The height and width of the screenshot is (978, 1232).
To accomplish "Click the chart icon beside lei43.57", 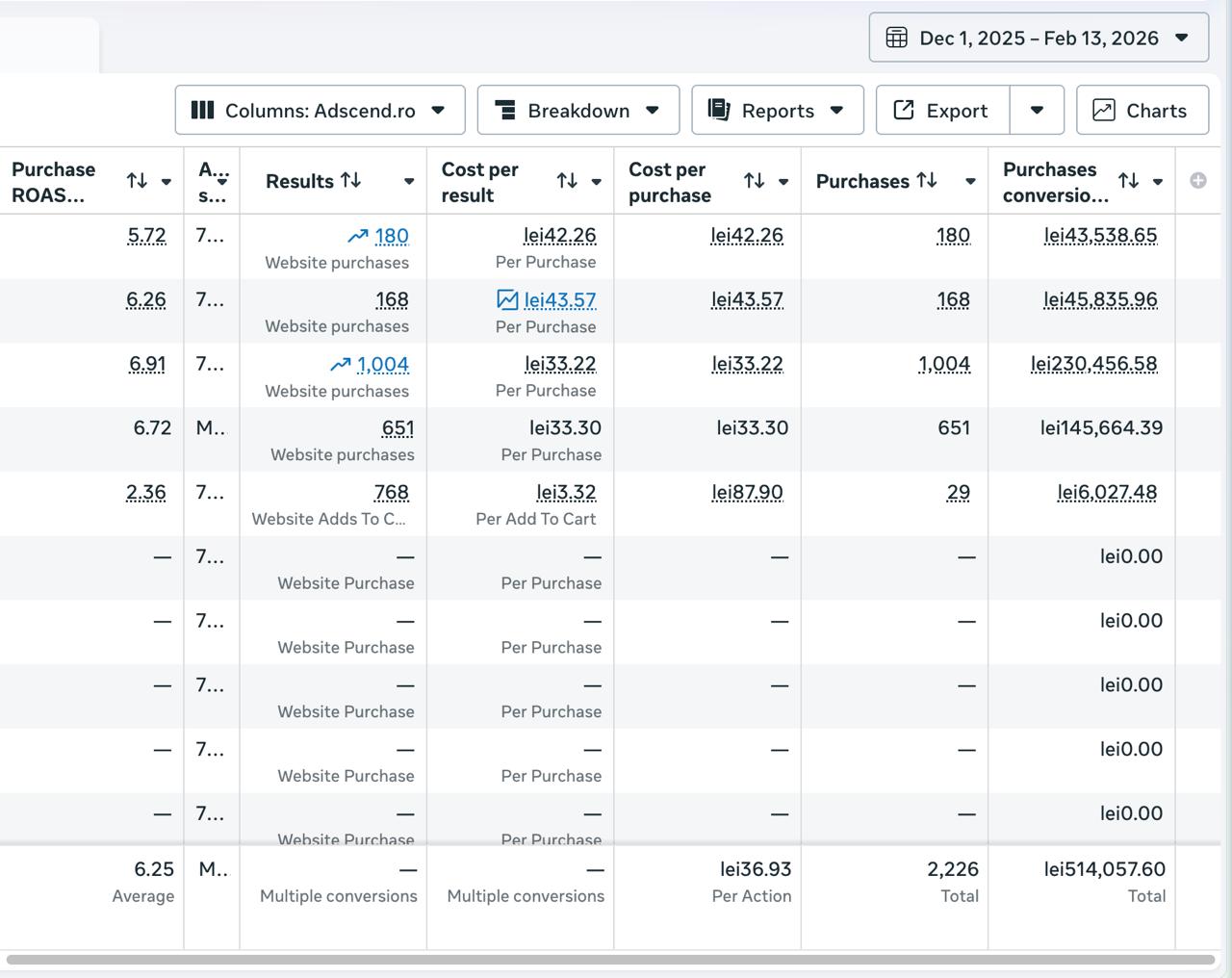I will pyautogui.click(x=507, y=299).
